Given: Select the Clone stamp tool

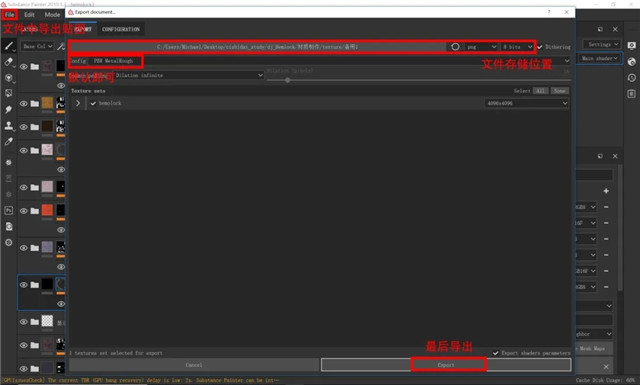Looking at the screenshot, I should (9, 126).
